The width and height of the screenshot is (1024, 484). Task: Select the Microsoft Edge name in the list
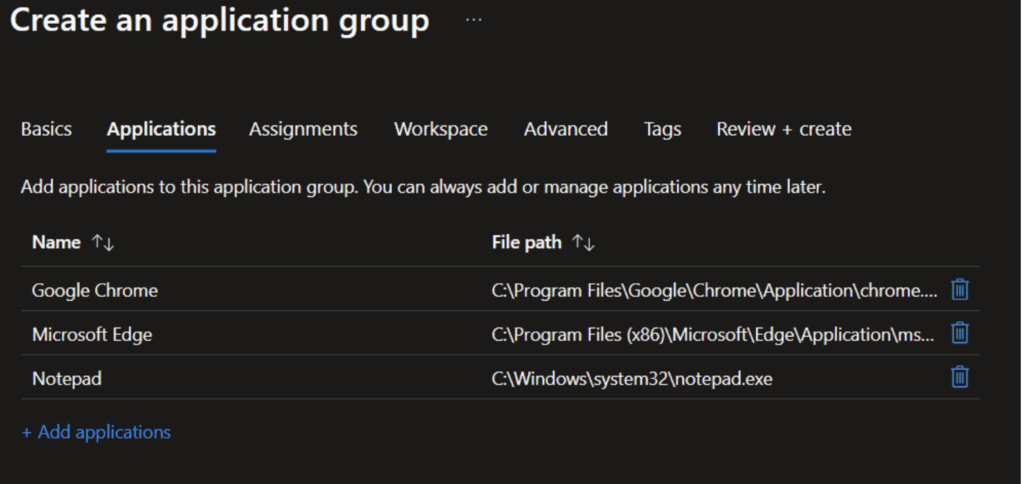pos(92,334)
